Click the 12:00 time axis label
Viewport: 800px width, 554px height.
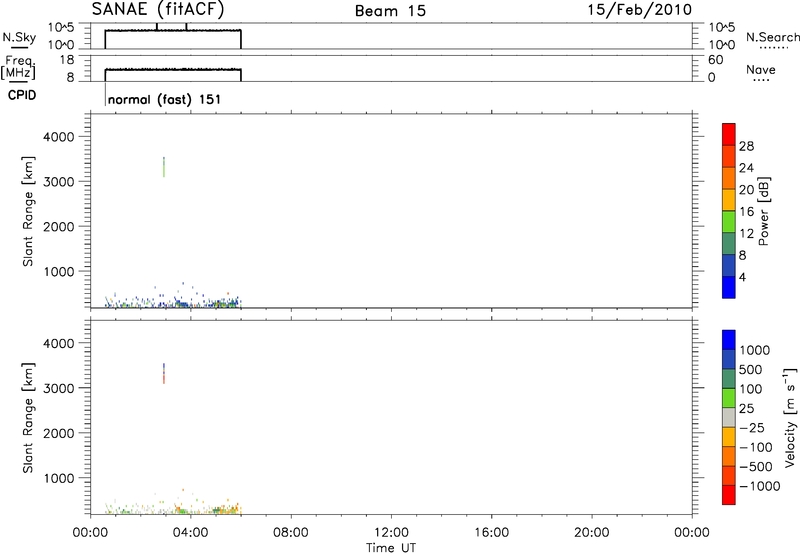391,533
